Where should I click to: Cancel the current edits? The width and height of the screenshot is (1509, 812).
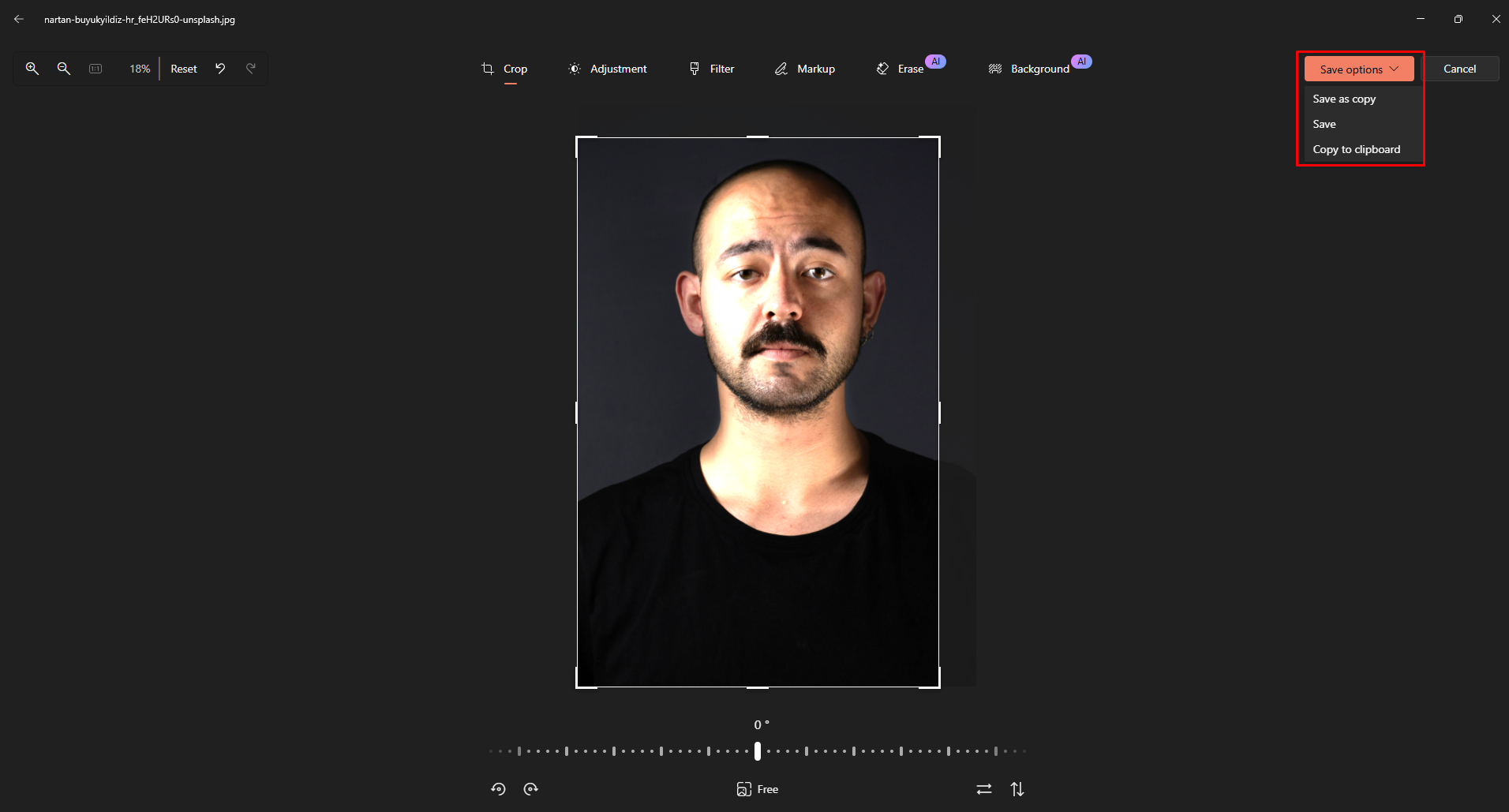point(1459,69)
